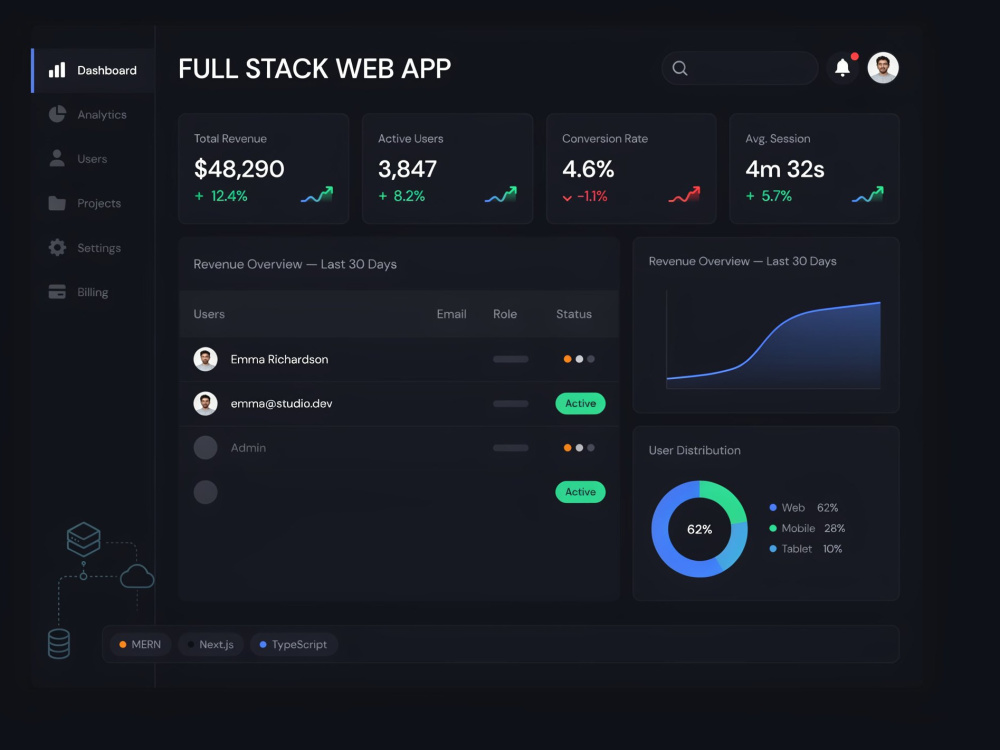
Task: Click the placeholder avatar in Admin row
Action: pos(205,448)
